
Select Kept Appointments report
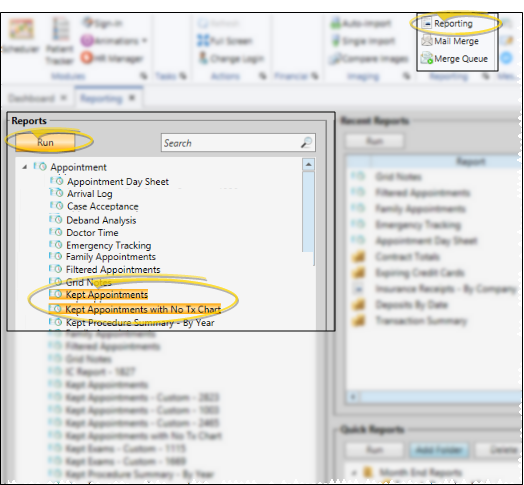pyautogui.click(x=107, y=295)
